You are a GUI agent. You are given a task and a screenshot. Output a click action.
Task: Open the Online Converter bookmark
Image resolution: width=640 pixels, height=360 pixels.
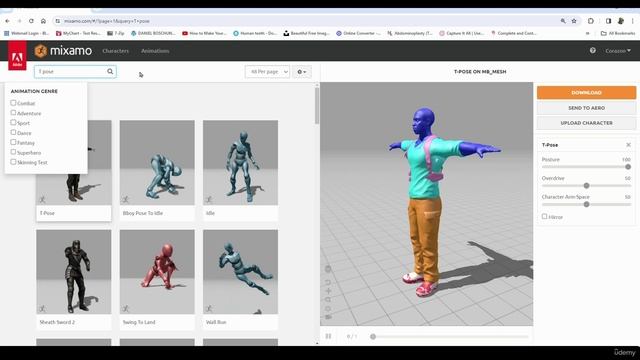[x=358, y=33]
